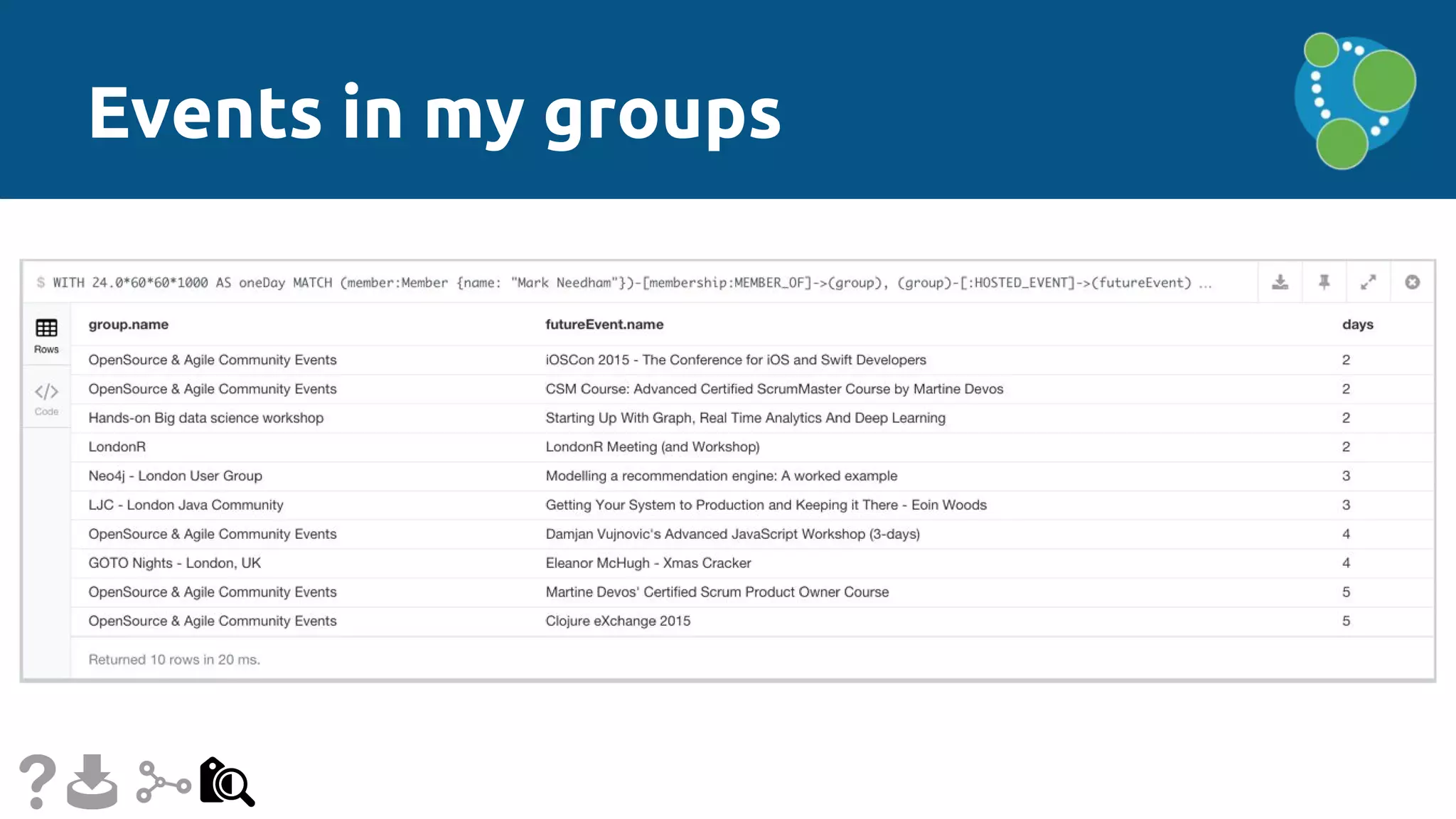This screenshot has height=819, width=1456.
Task: Click the magnifier search tag icon
Action: pos(227,781)
